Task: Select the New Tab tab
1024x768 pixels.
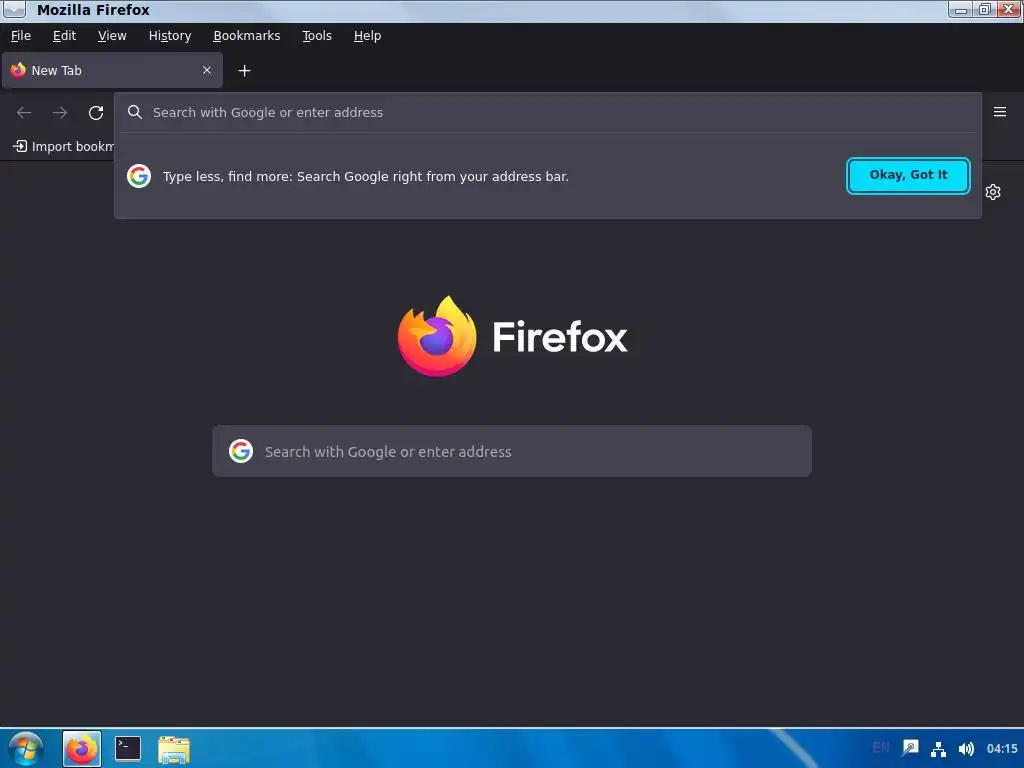Action: coord(112,70)
